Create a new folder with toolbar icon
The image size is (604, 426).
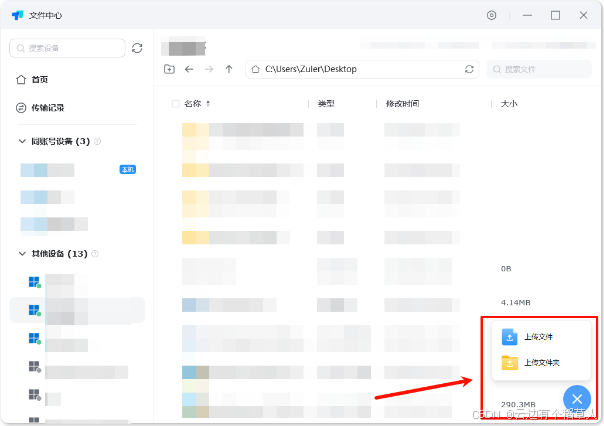pos(169,69)
